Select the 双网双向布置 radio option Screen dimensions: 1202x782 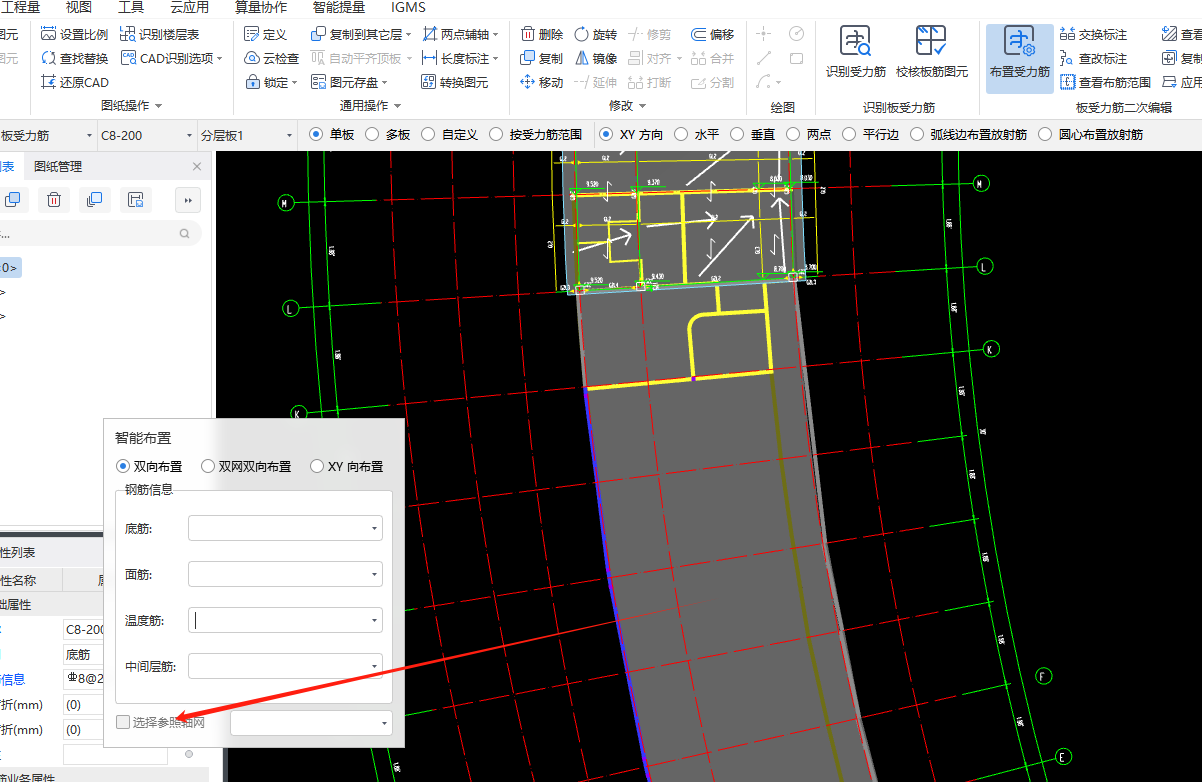(208, 466)
